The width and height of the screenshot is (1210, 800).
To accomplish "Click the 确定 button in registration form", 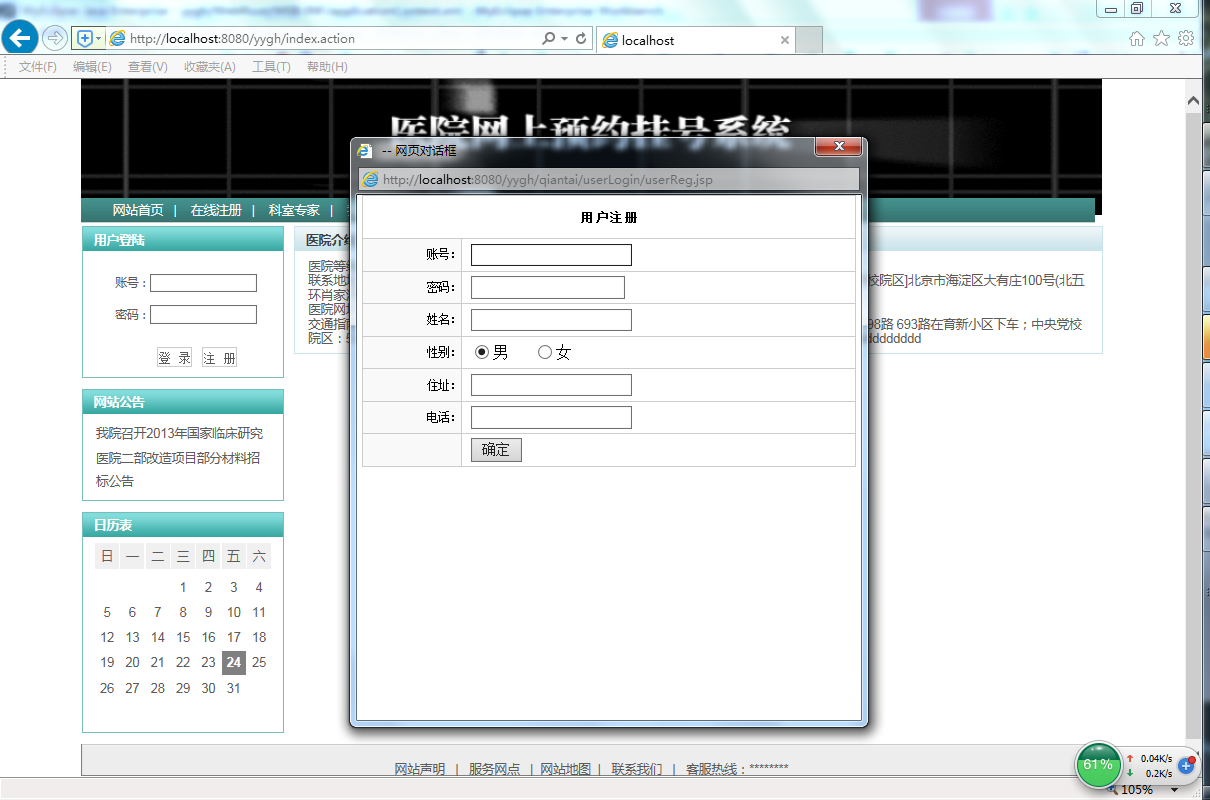I will click(496, 450).
